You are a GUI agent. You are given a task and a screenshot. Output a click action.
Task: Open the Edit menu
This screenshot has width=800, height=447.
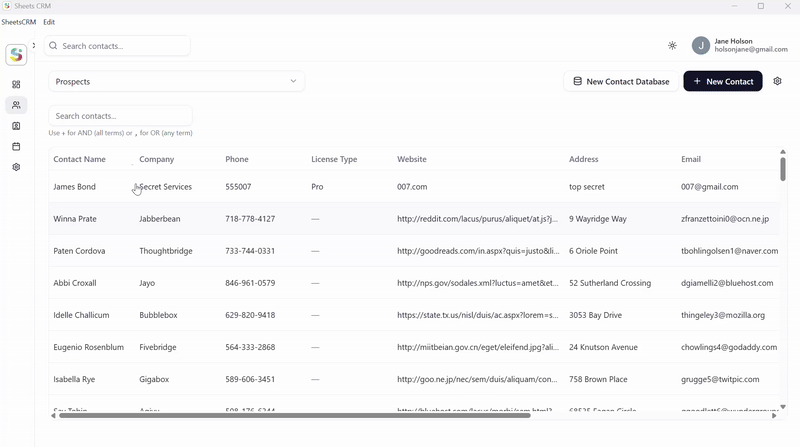(49, 22)
